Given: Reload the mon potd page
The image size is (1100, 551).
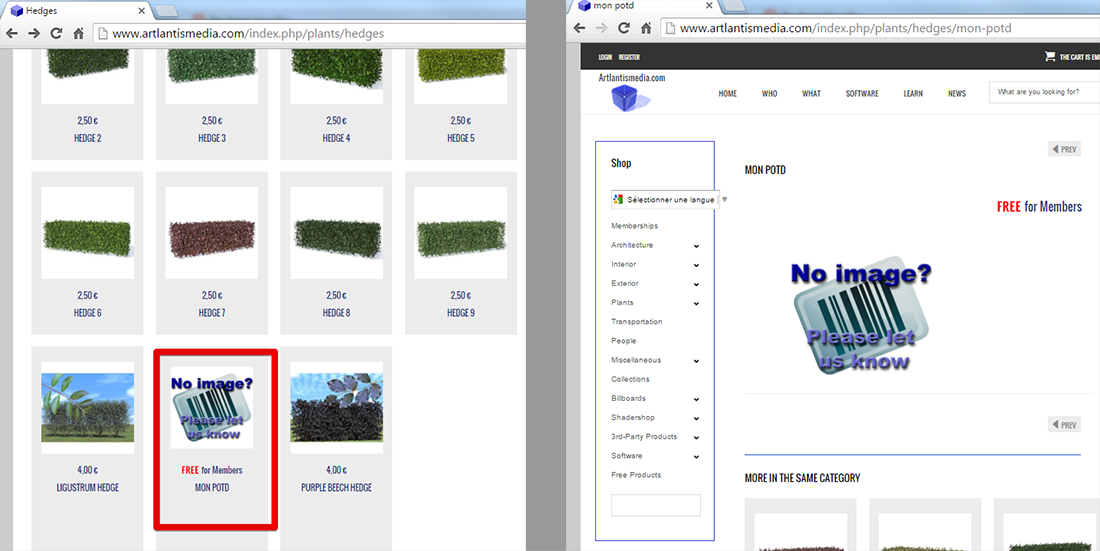Looking at the screenshot, I should (623, 28).
